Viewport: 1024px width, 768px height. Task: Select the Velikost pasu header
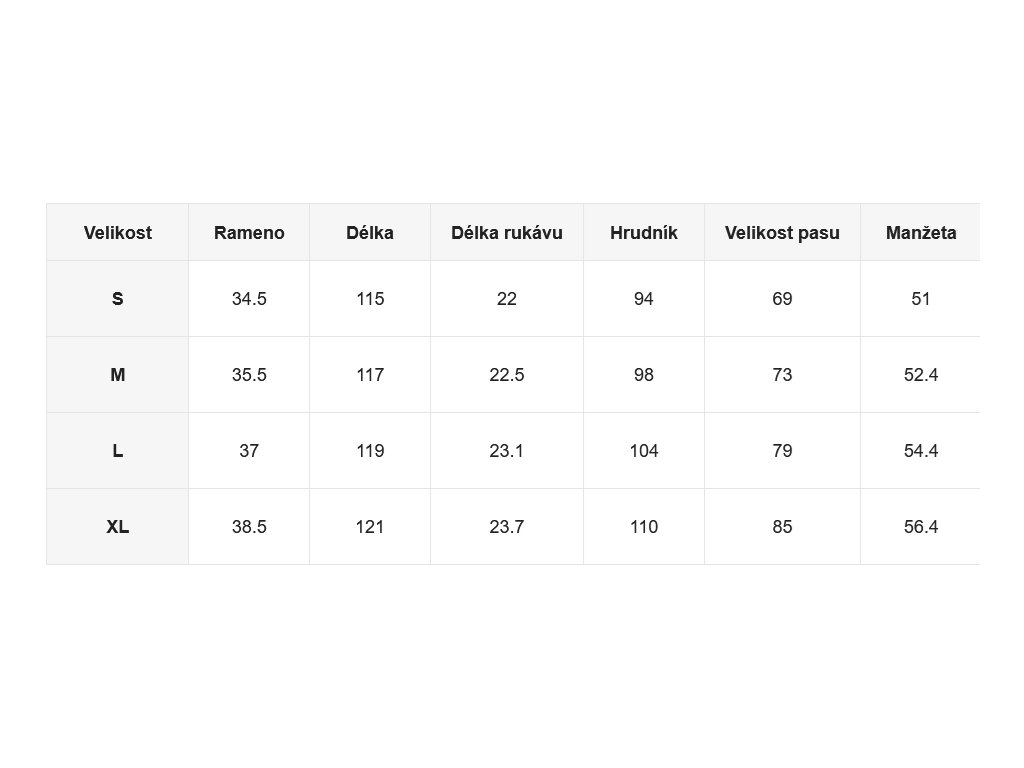[782, 232]
